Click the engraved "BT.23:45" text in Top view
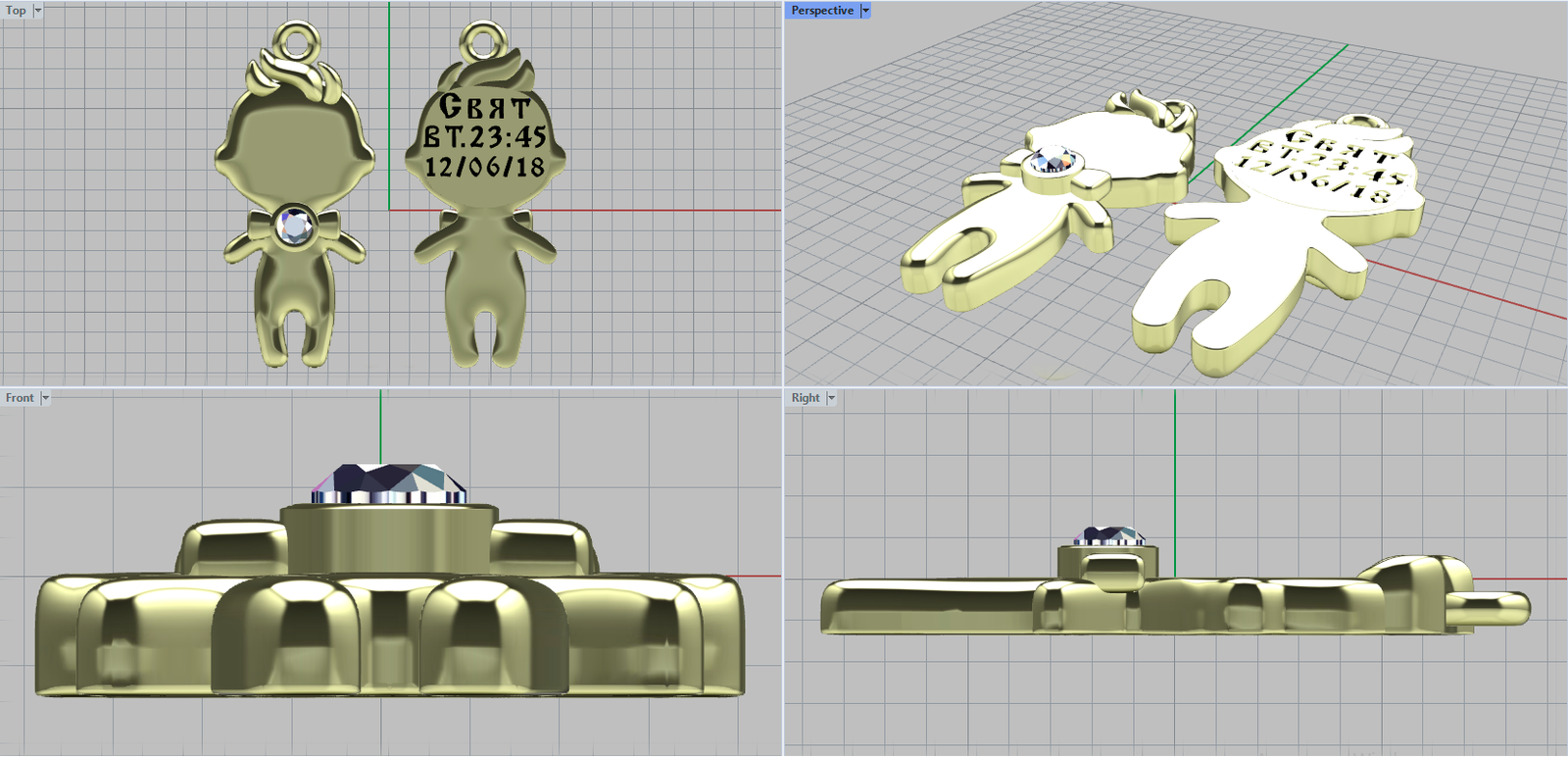The width and height of the screenshot is (1568, 757). (485, 136)
